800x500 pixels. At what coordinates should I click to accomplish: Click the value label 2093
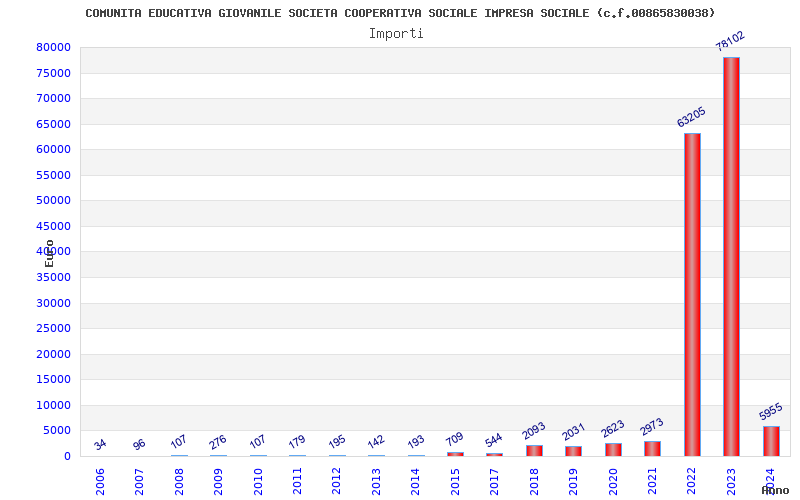pos(534,431)
